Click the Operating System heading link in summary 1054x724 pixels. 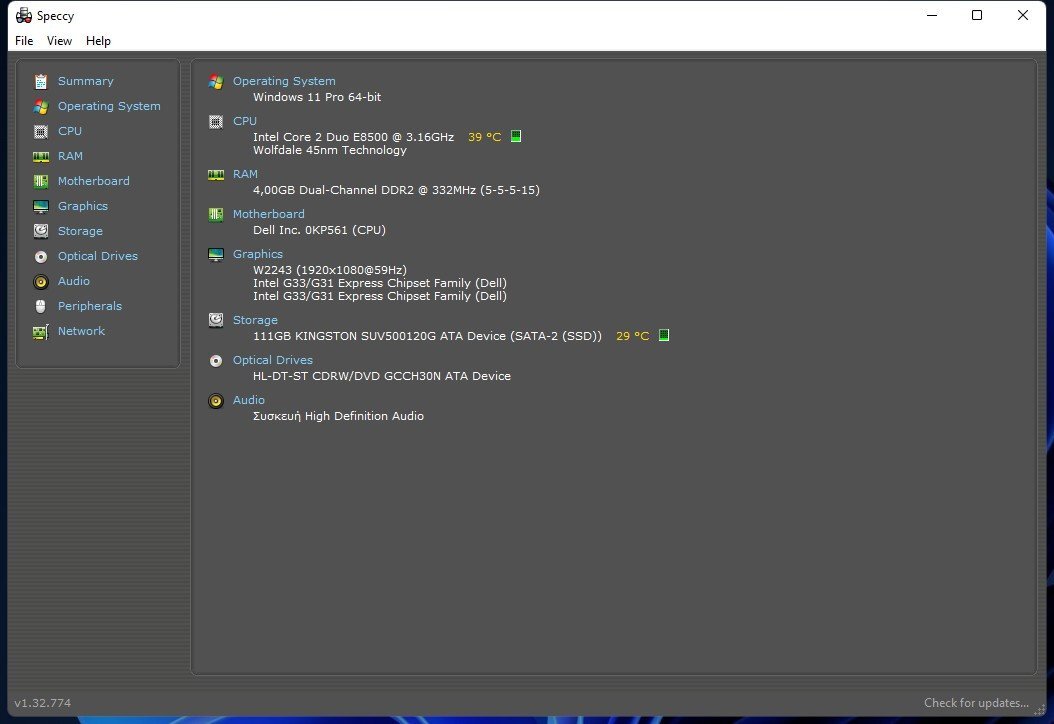[x=284, y=81]
